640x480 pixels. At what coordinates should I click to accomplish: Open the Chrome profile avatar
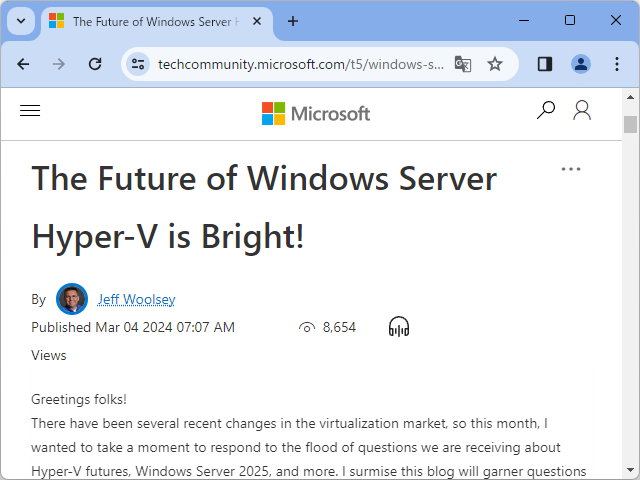coord(581,64)
